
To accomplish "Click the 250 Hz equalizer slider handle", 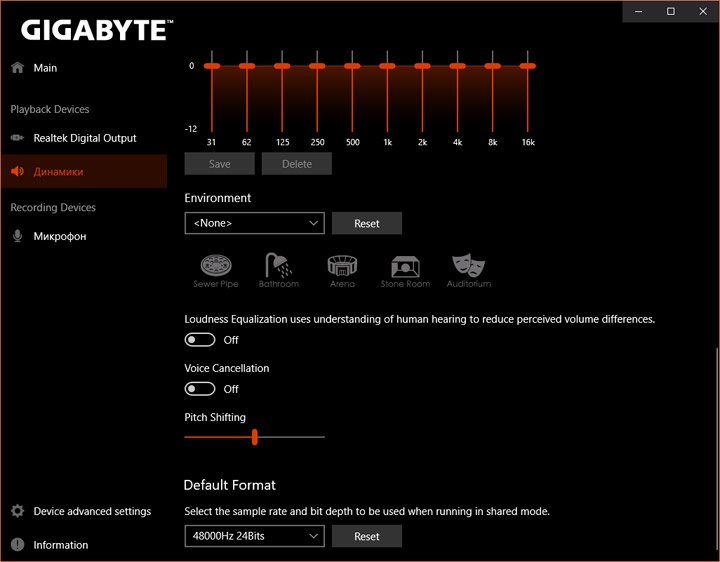I will 317,66.
